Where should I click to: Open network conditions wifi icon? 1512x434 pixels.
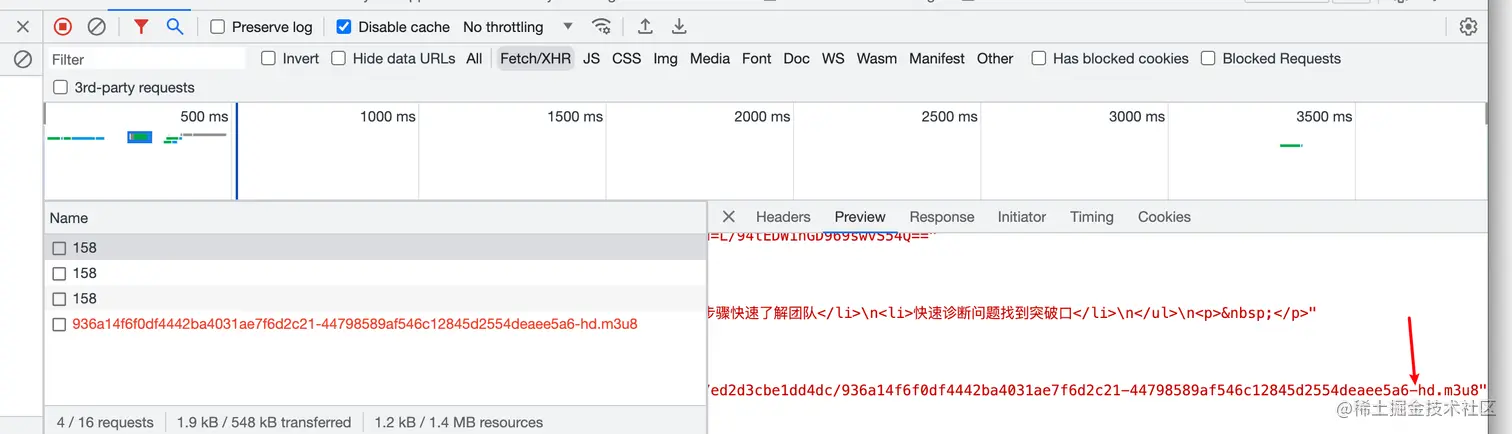click(x=601, y=27)
